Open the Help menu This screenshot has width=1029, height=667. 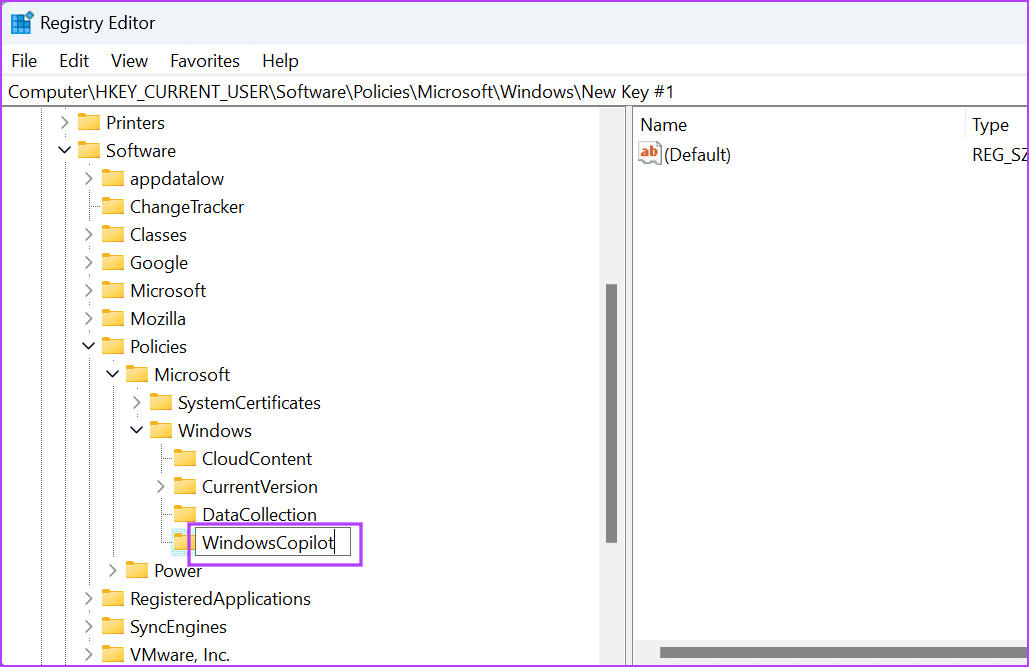pos(280,61)
